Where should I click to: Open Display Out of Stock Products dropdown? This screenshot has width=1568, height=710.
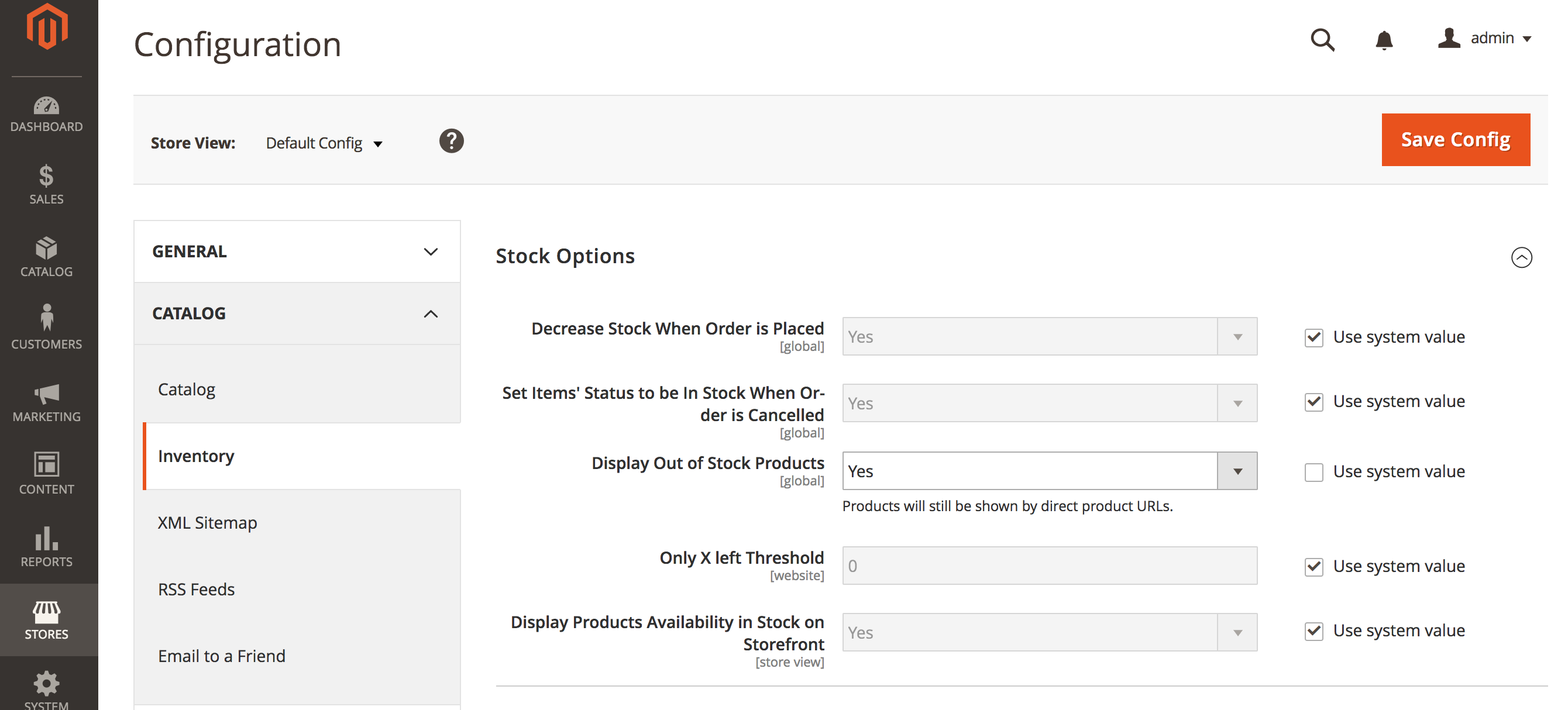tap(1050, 471)
